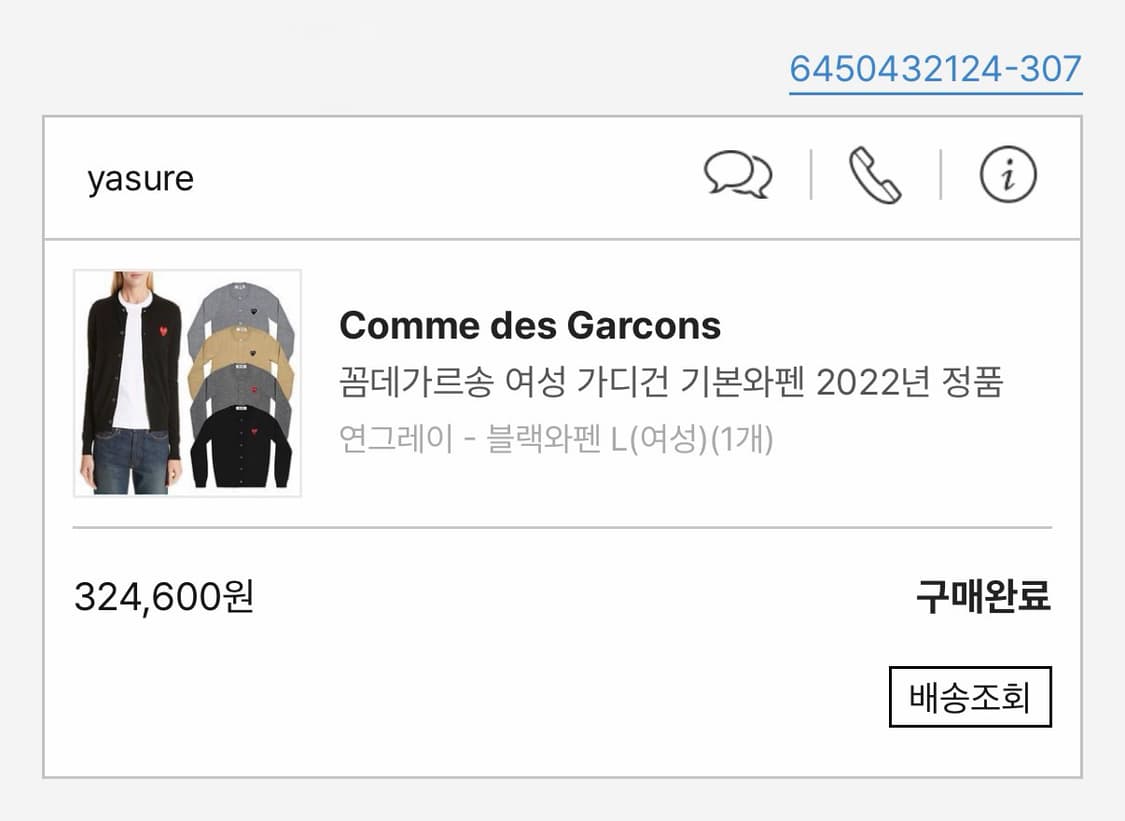Screen dimensions: 1125x821
Task: Click the seller name yasure
Action: (140, 179)
